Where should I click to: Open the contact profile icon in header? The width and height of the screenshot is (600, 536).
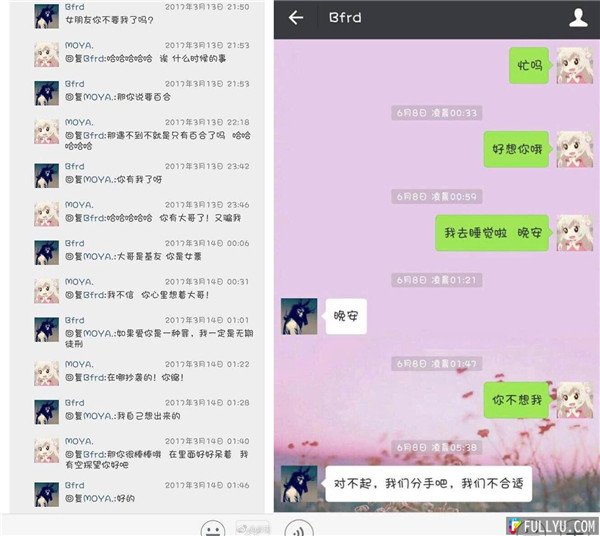(578, 18)
